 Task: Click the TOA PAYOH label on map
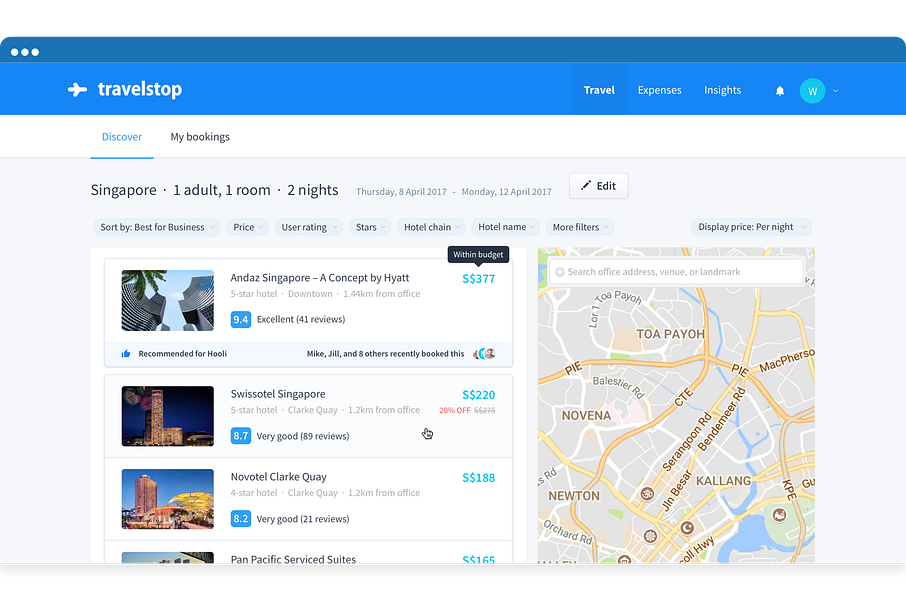(670, 334)
